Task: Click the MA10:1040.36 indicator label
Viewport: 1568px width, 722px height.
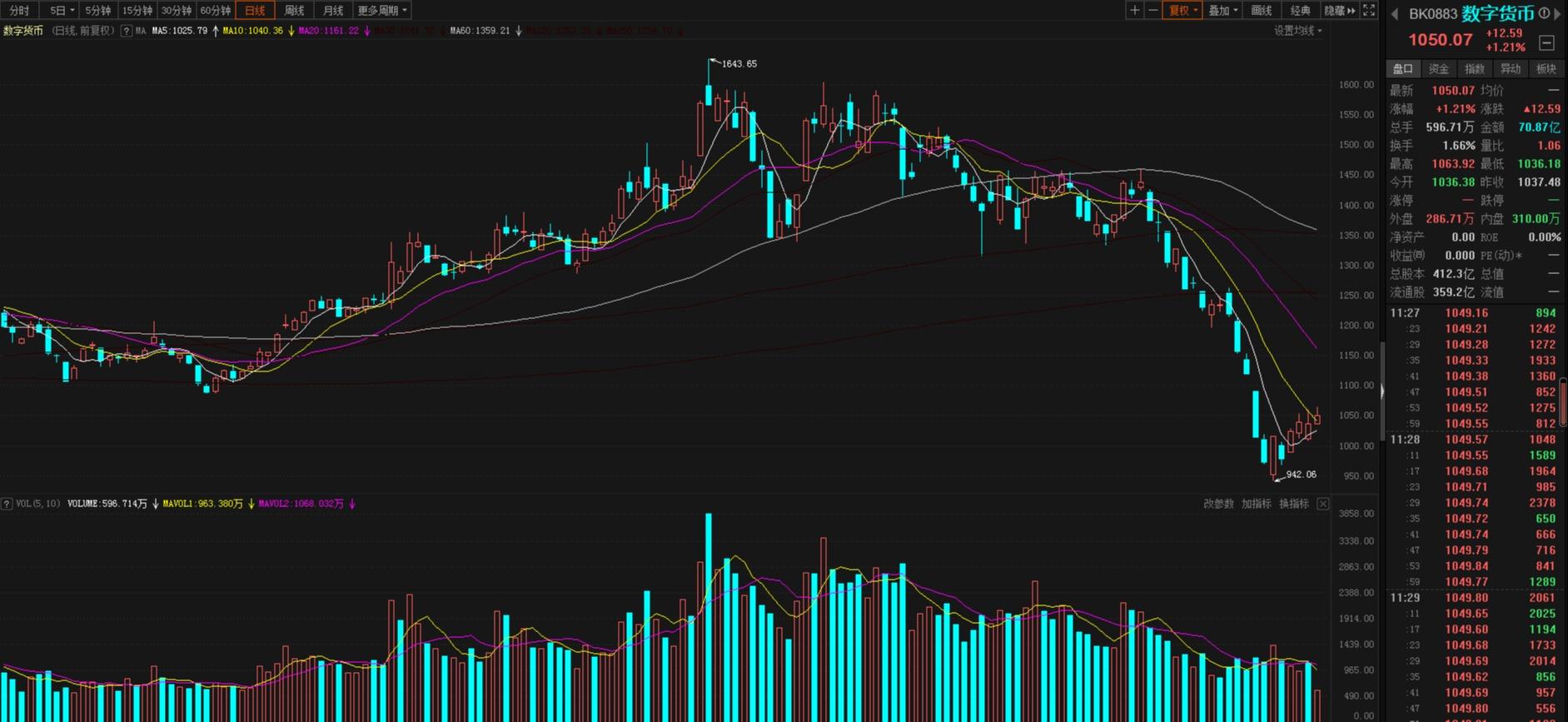Action: pos(253,31)
